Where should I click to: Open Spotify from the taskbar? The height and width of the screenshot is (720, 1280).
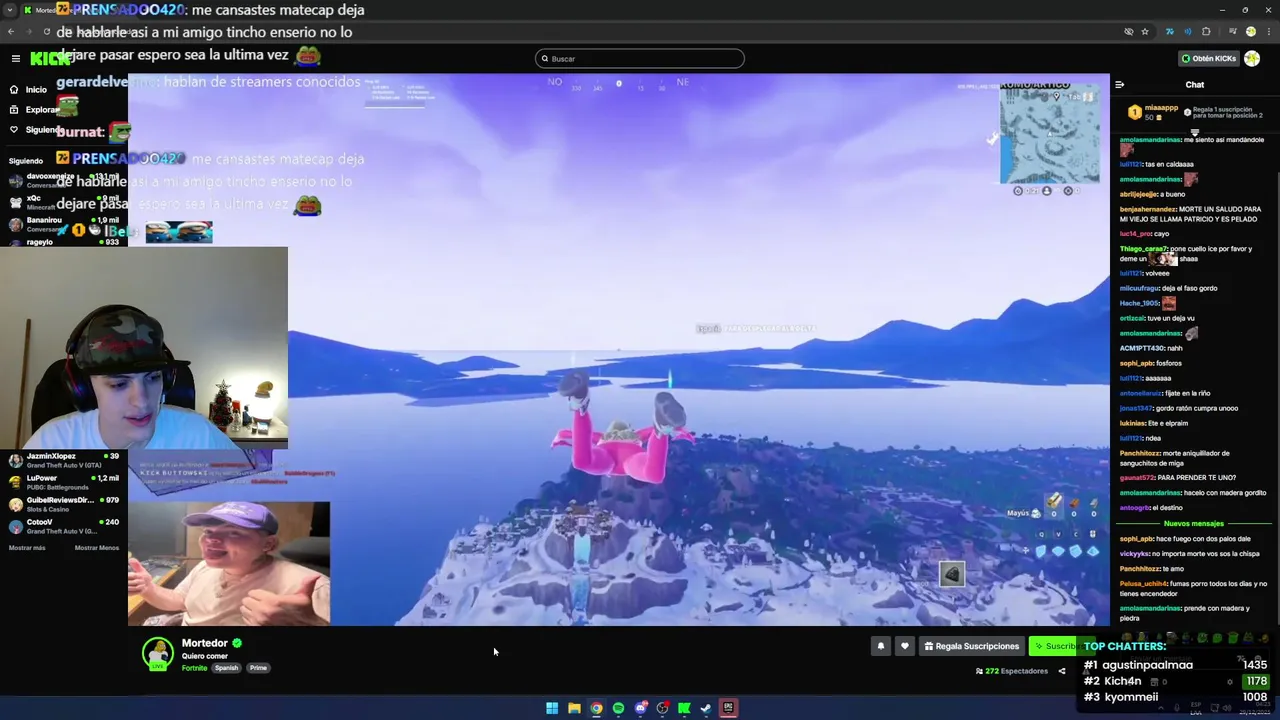pos(618,708)
